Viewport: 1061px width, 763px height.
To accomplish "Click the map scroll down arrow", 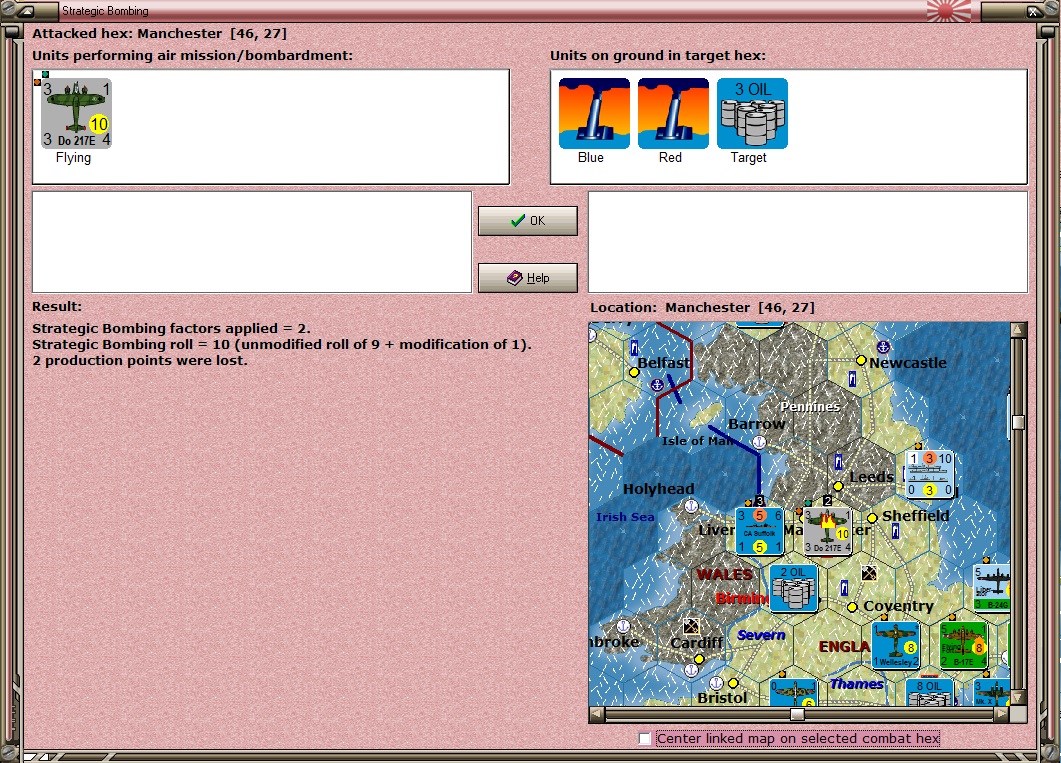I will coord(1018,697).
